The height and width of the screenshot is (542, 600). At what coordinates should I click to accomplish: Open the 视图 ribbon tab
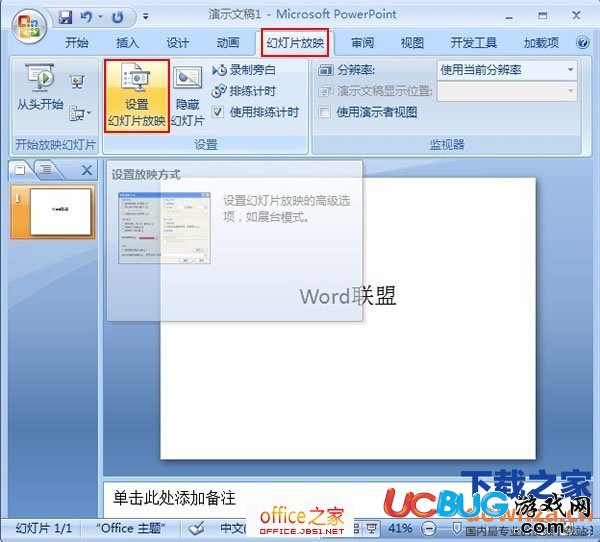[x=412, y=42]
